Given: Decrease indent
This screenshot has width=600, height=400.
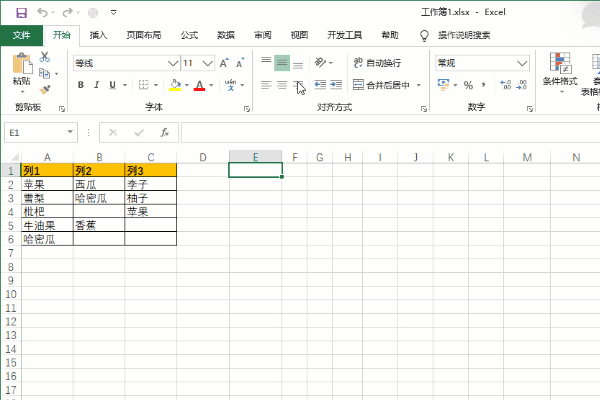Looking at the screenshot, I should pos(320,85).
